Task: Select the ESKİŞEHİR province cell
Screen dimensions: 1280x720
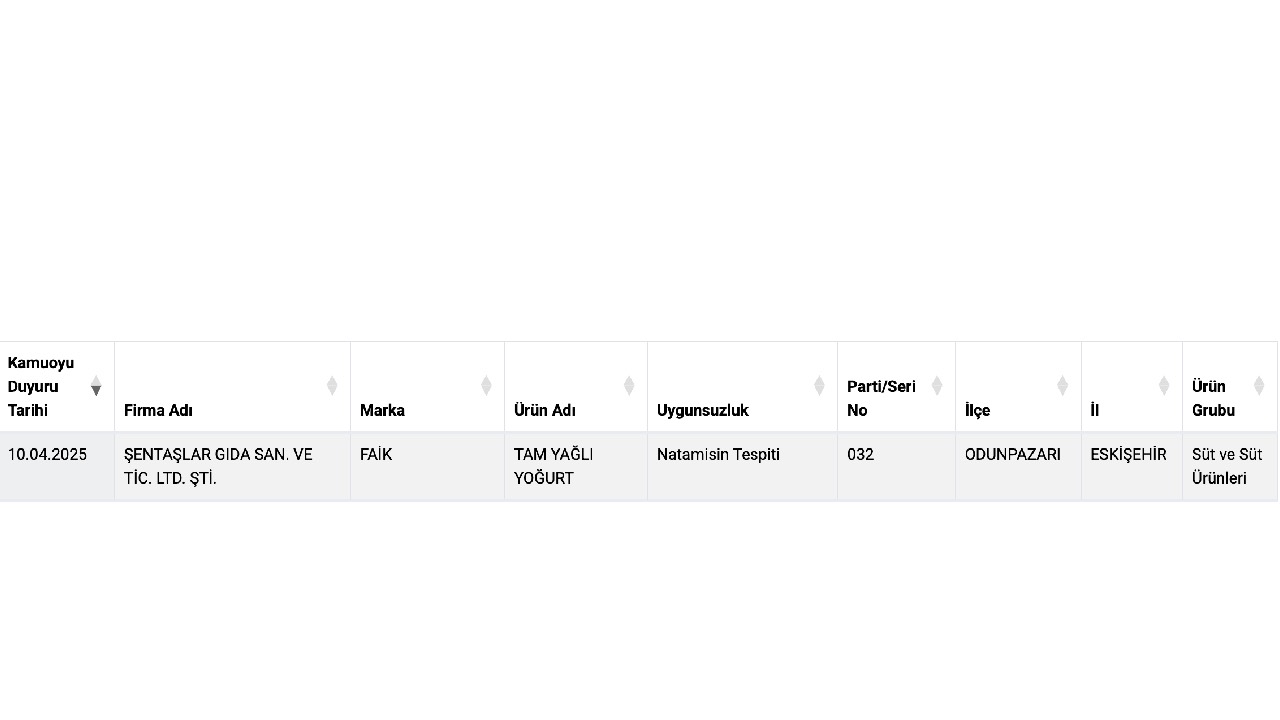Action: 1128,455
